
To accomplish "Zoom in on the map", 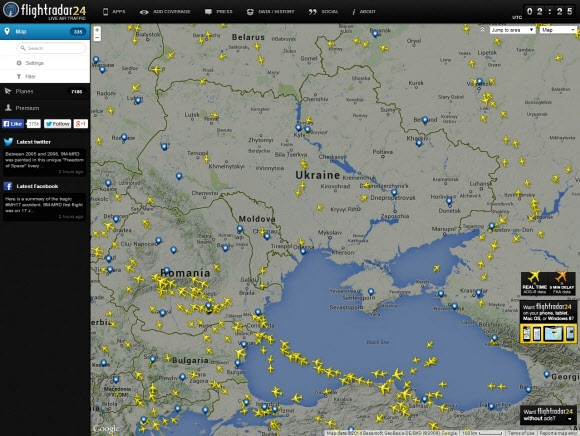I will (x=97, y=30).
